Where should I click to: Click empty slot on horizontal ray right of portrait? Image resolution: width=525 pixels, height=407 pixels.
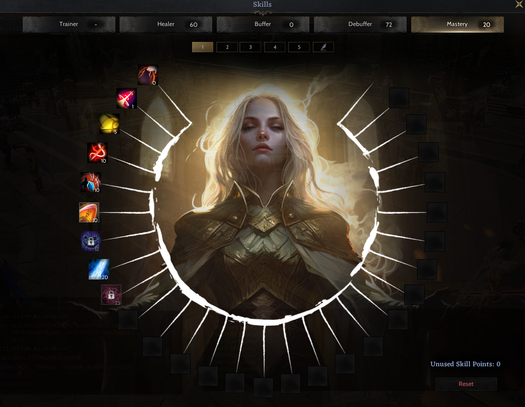point(437,213)
